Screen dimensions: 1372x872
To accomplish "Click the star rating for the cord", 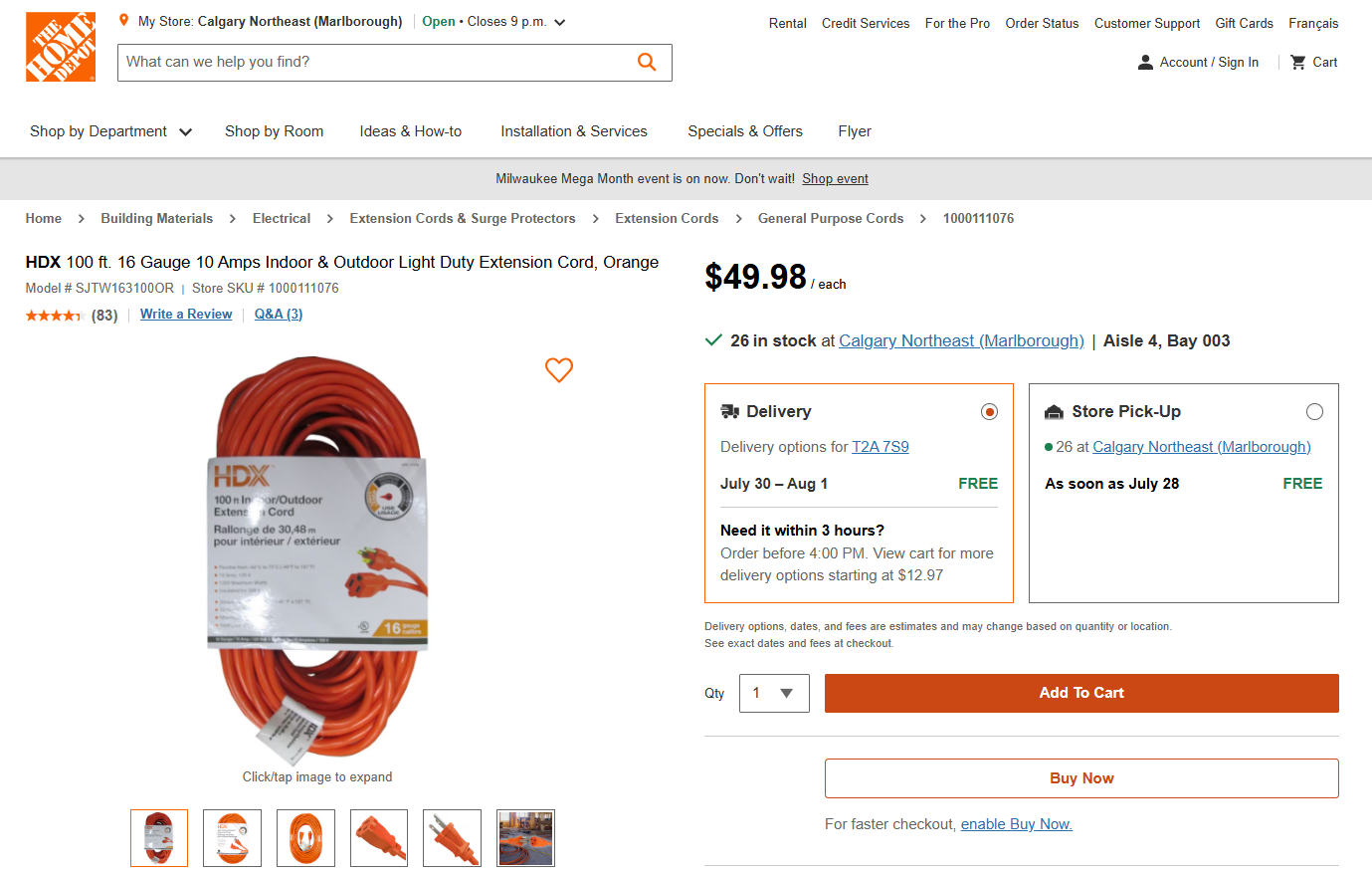I will [56, 315].
